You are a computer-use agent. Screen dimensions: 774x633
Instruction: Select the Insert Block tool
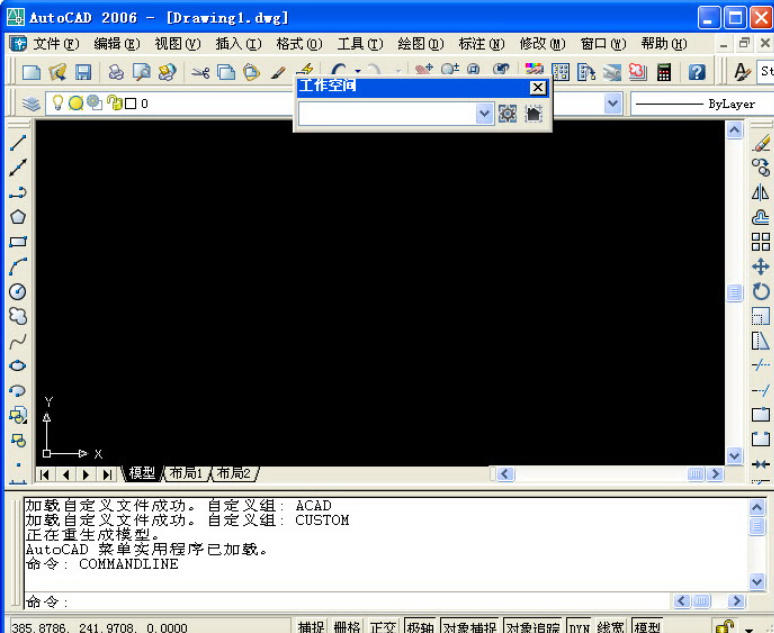click(18, 415)
